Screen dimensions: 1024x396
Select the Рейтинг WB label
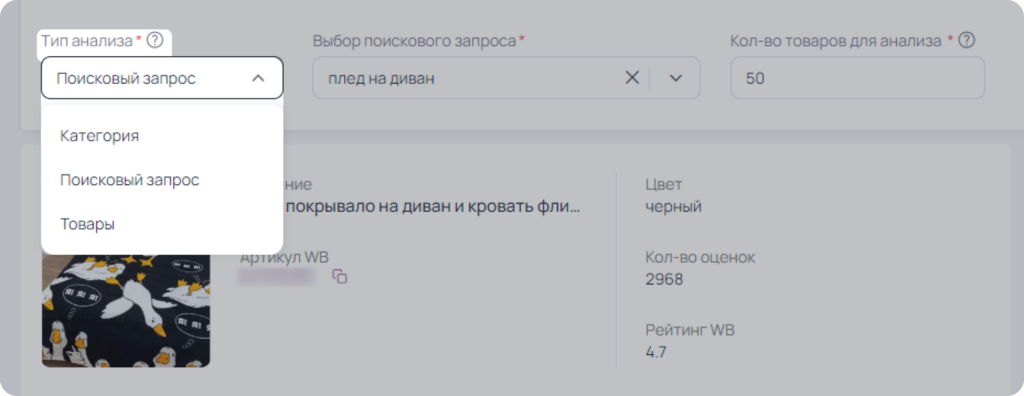point(690,330)
